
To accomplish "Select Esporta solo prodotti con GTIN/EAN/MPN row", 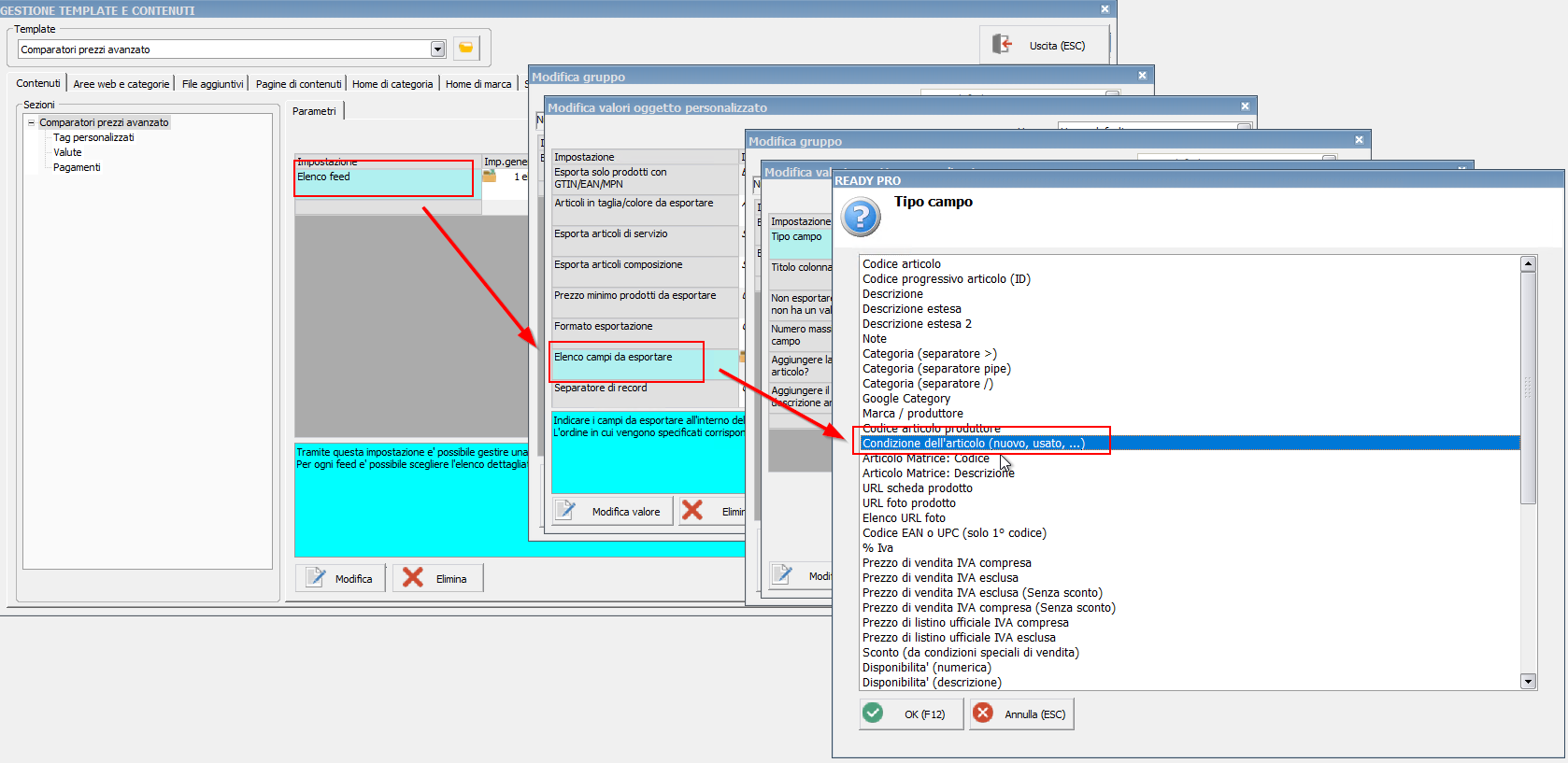I will (645, 179).
